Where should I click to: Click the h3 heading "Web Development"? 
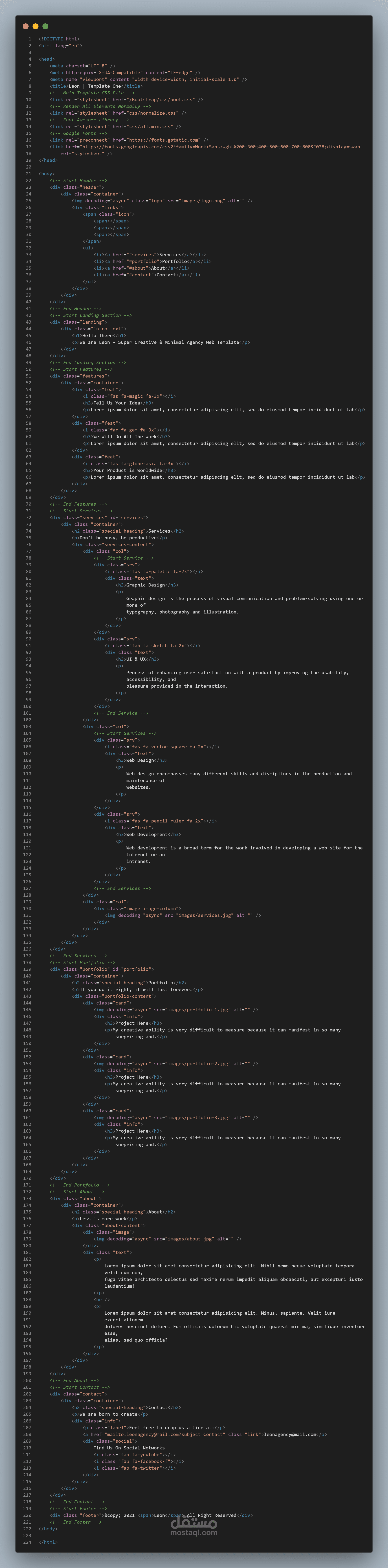click(147, 835)
